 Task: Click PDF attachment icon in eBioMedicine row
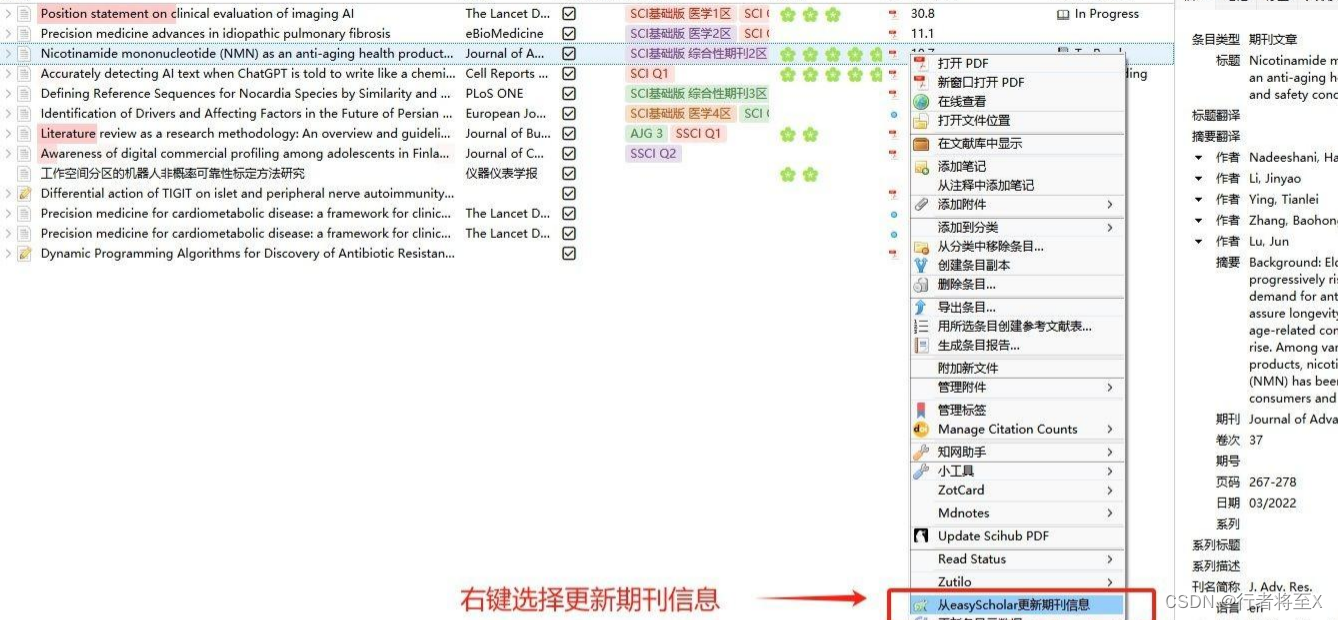893,34
